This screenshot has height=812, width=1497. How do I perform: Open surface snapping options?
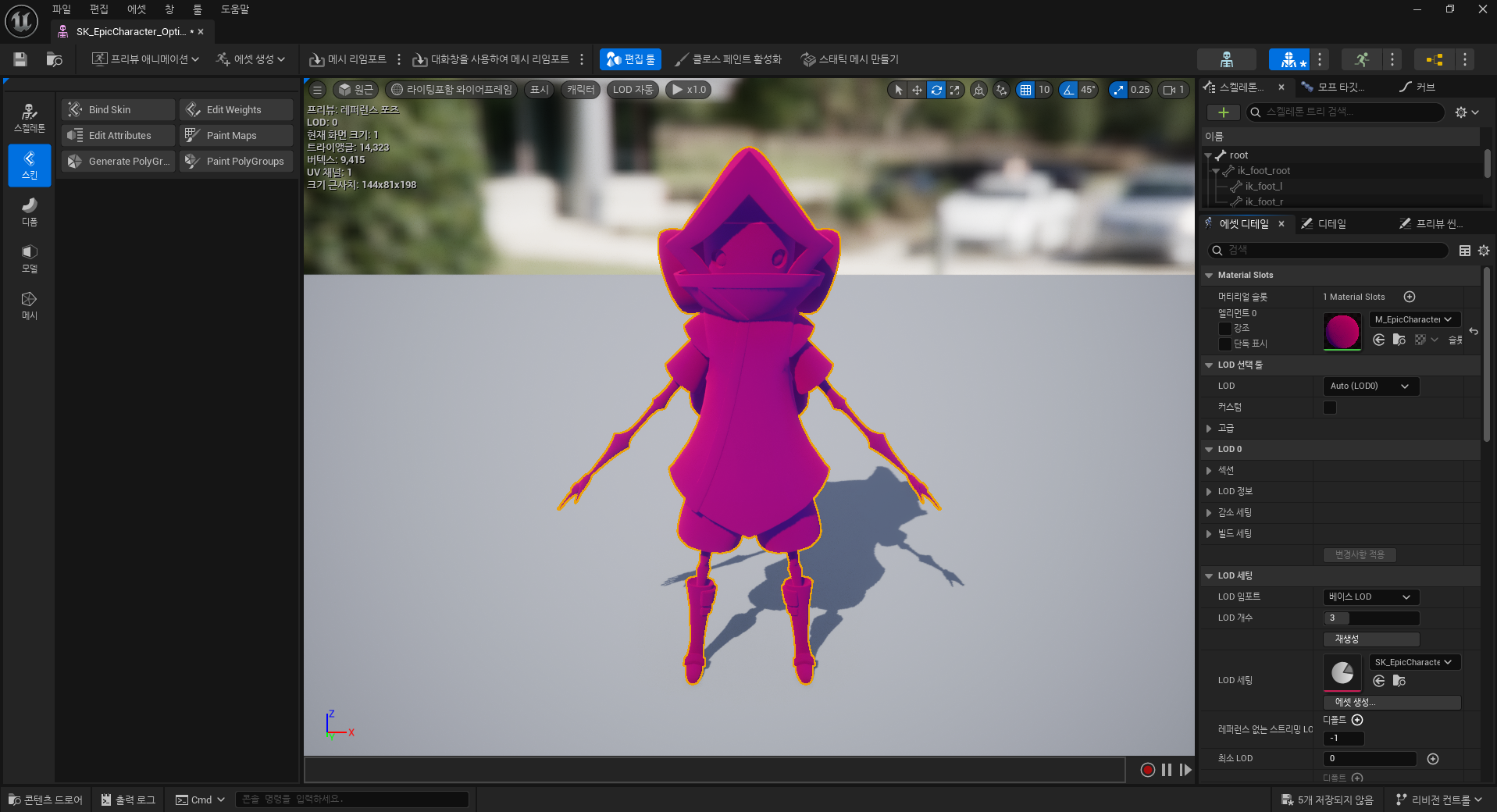1001,90
